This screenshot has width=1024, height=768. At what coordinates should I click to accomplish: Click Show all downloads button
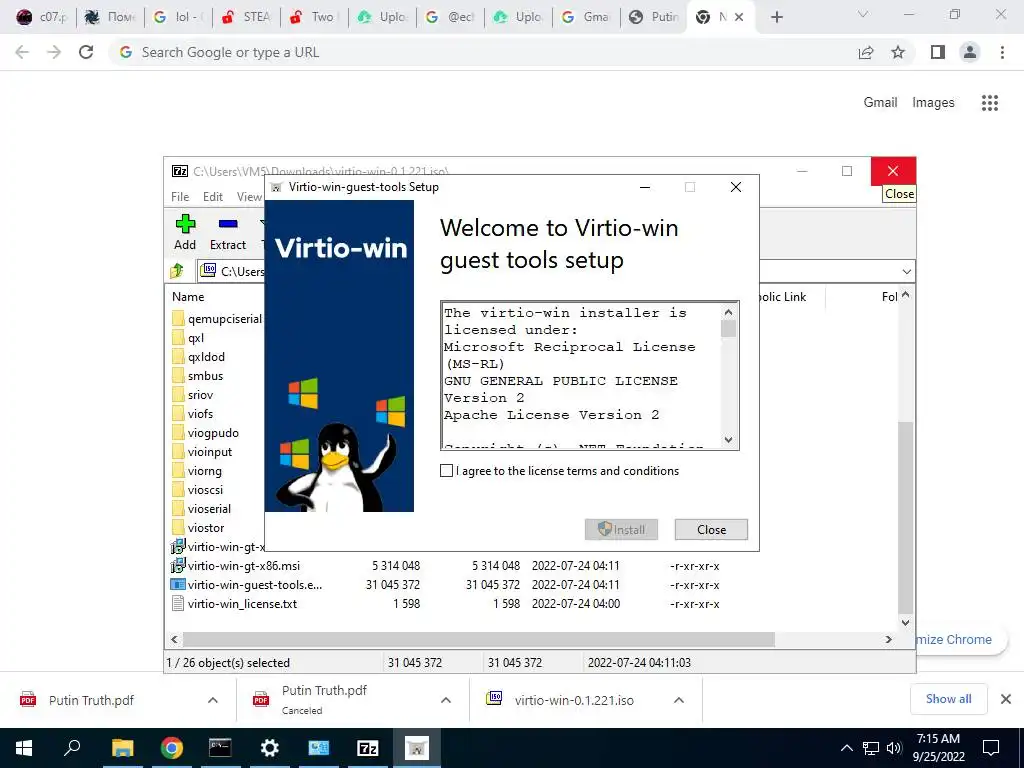pyautogui.click(x=948, y=699)
